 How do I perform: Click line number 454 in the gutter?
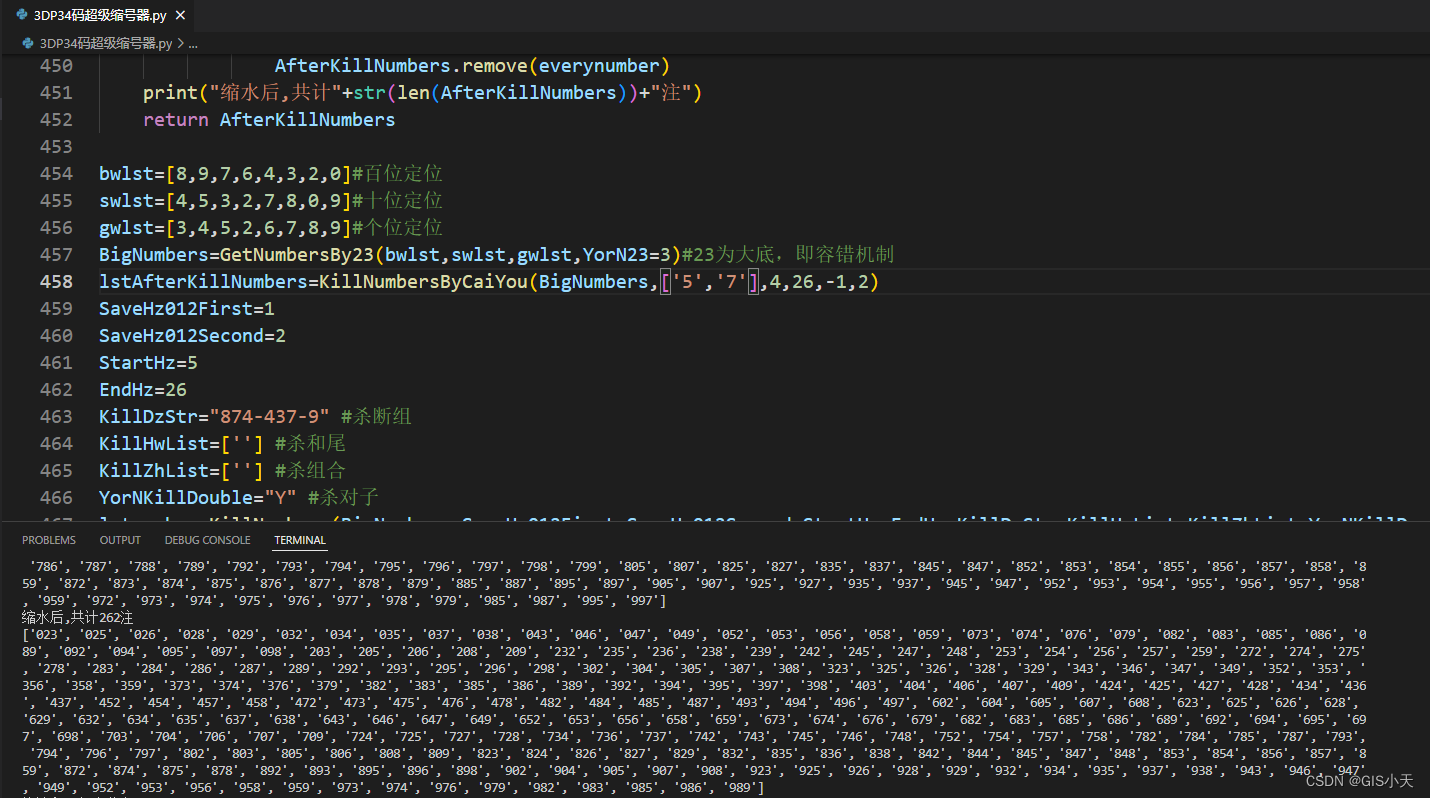coord(56,174)
